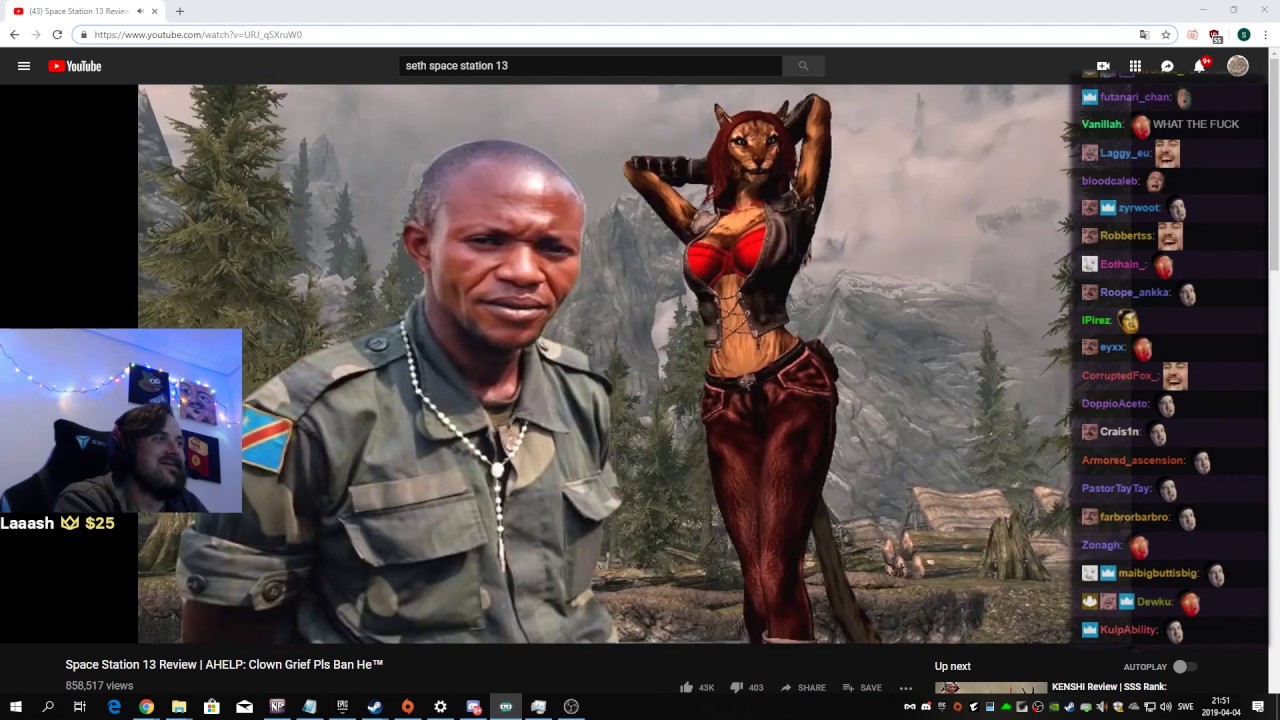Click the SHARE button under the video
The image size is (1280, 720).
coord(803,687)
